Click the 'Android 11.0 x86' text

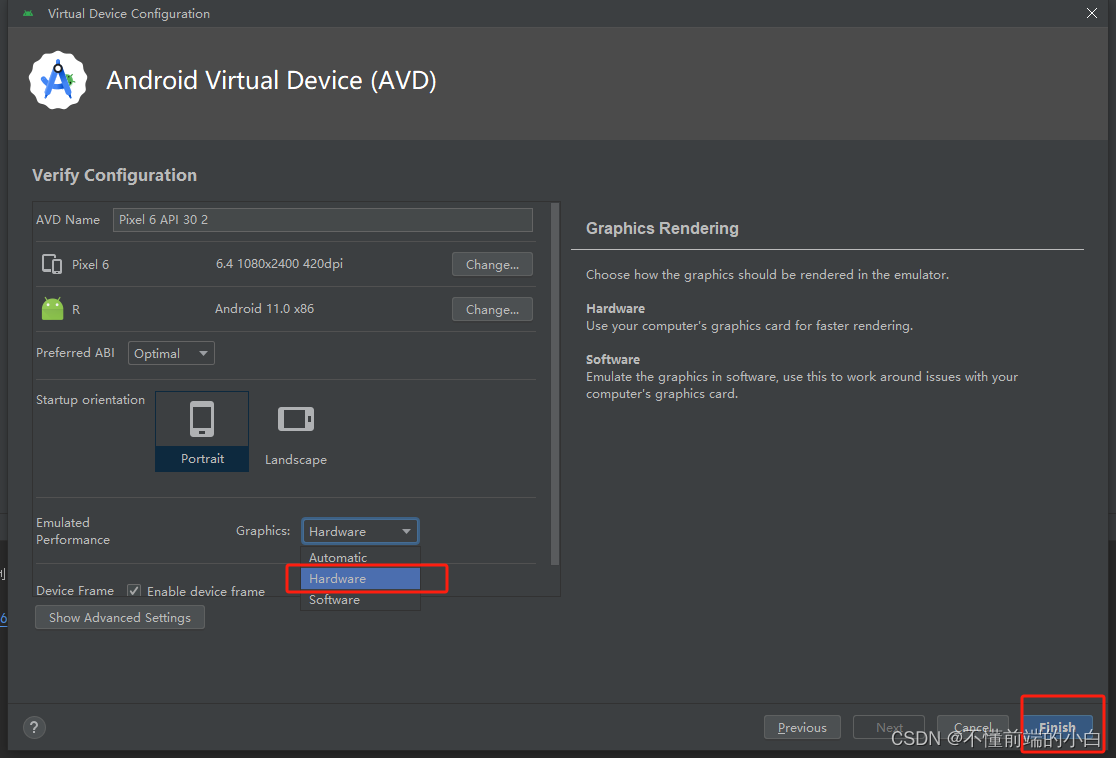pyautogui.click(x=264, y=308)
